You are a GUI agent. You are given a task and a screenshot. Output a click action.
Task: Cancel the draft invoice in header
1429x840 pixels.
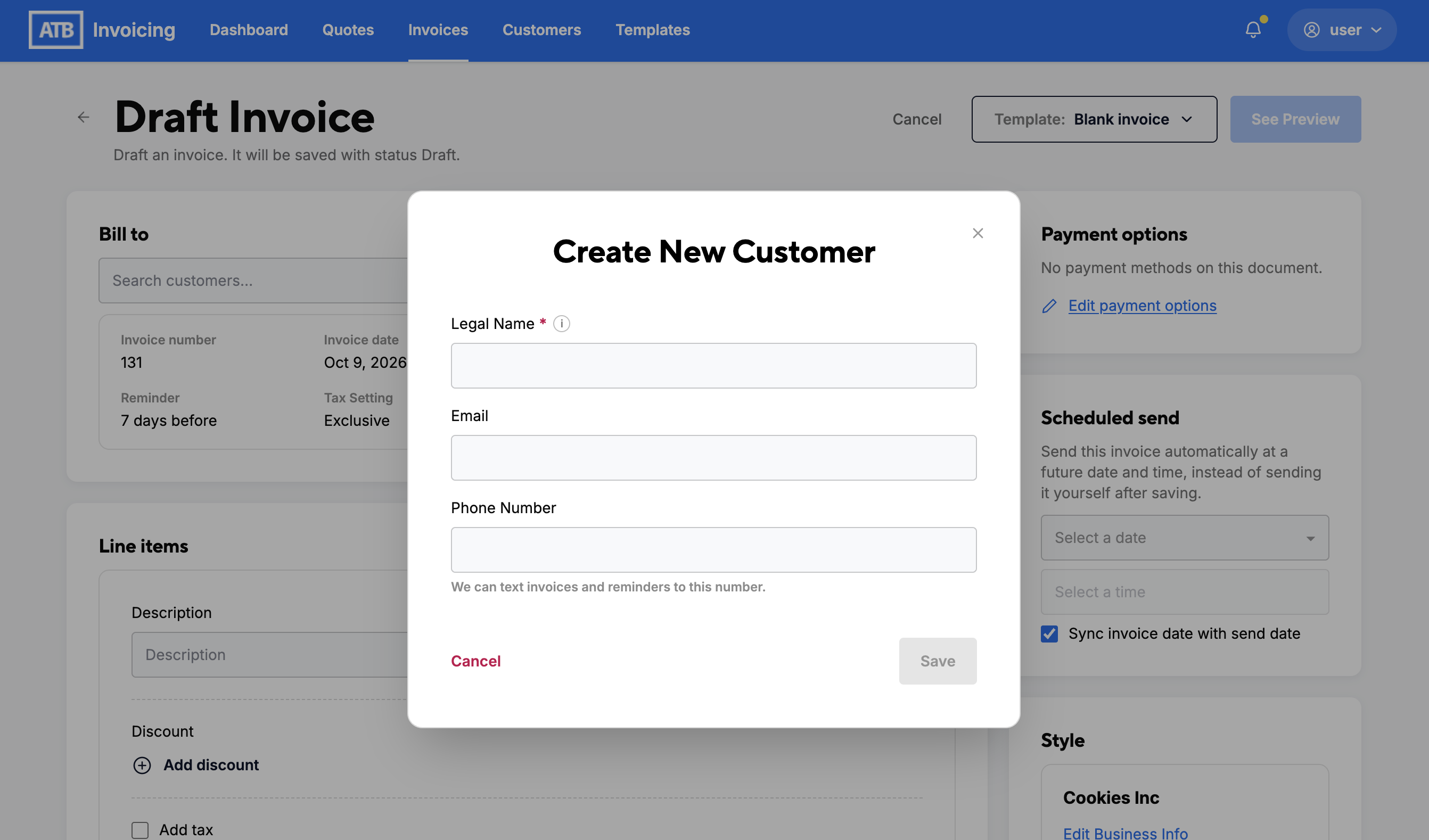pos(917,119)
